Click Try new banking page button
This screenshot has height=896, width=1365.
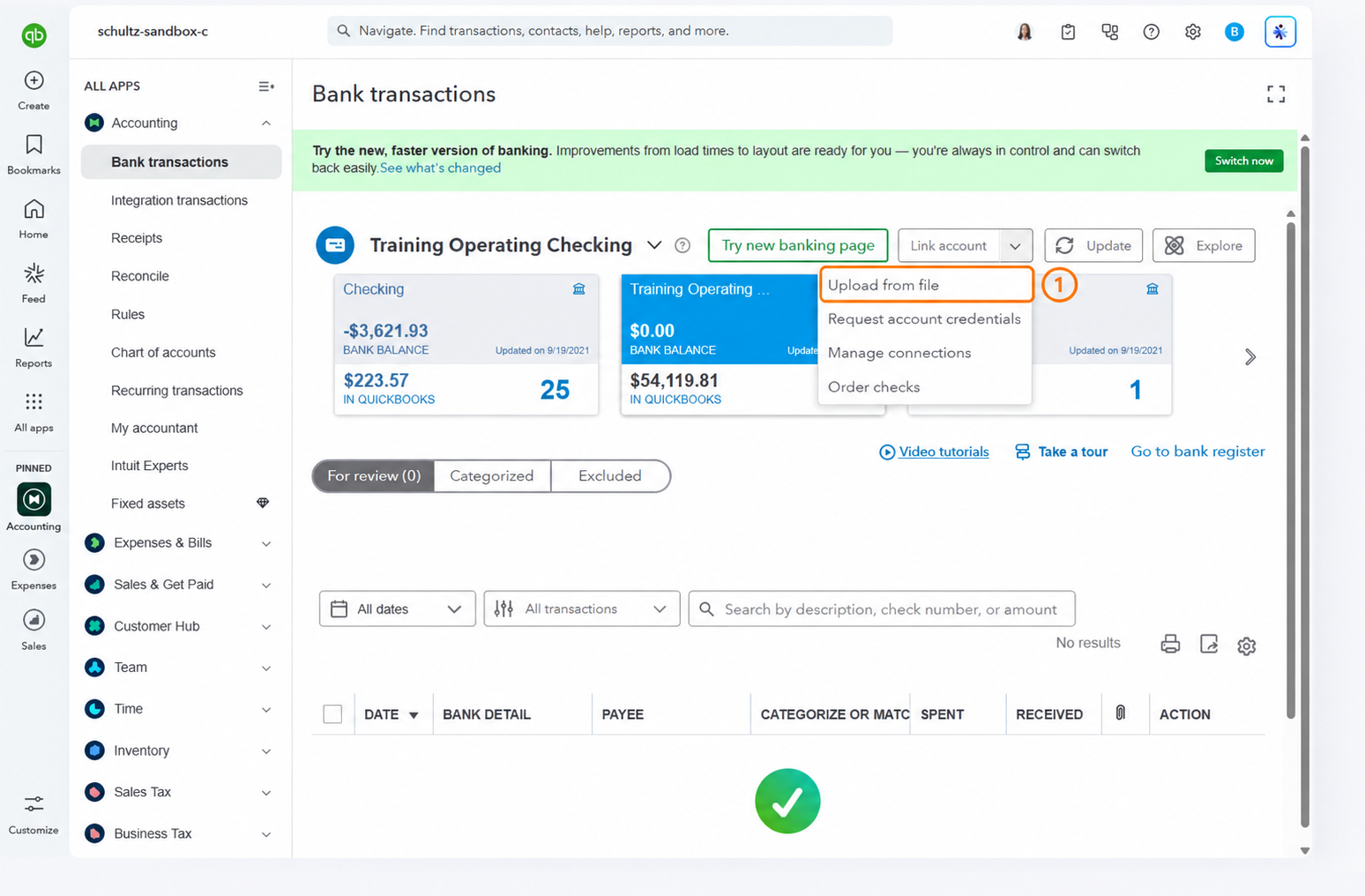click(798, 245)
